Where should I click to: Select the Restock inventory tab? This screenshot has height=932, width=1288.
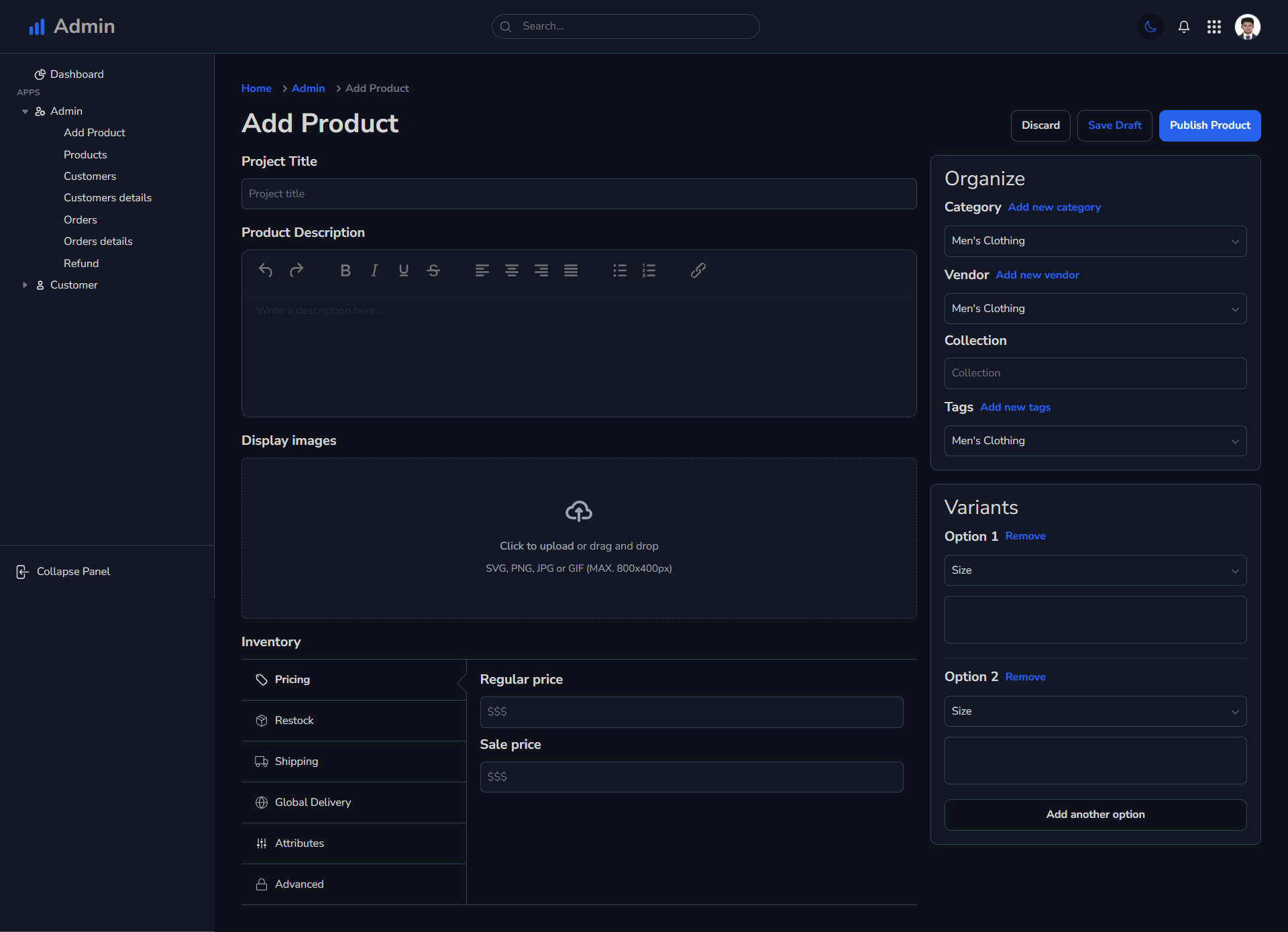pos(354,721)
